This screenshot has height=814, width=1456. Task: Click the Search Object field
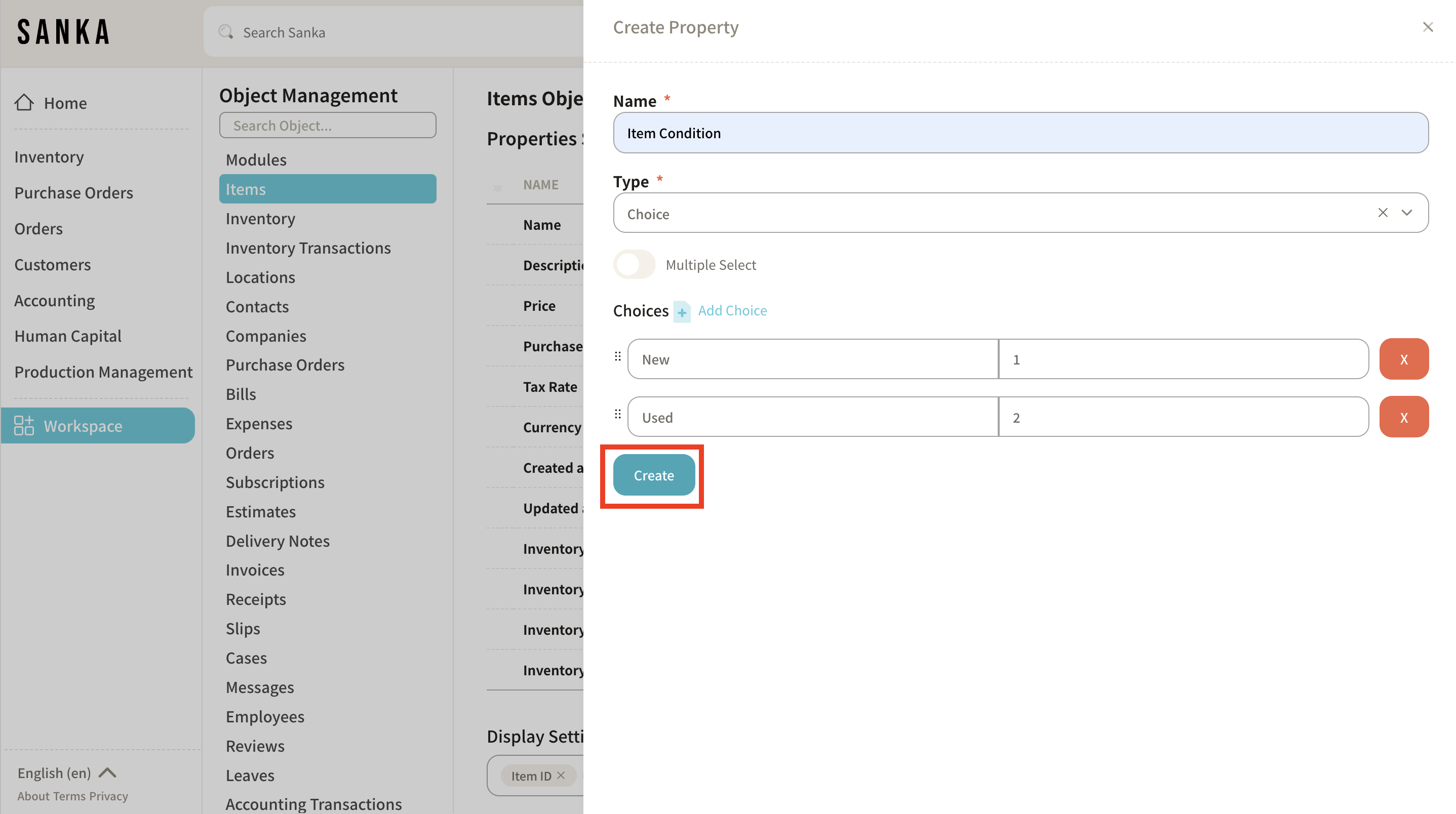(x=327, y=125)
